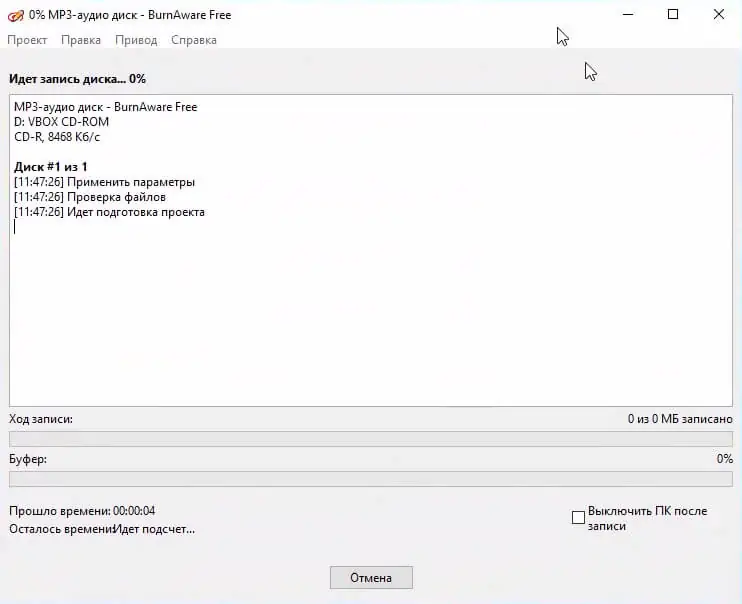
Task: Open the Справка menu
Action: pyautogui.click(x=194, y=40)
